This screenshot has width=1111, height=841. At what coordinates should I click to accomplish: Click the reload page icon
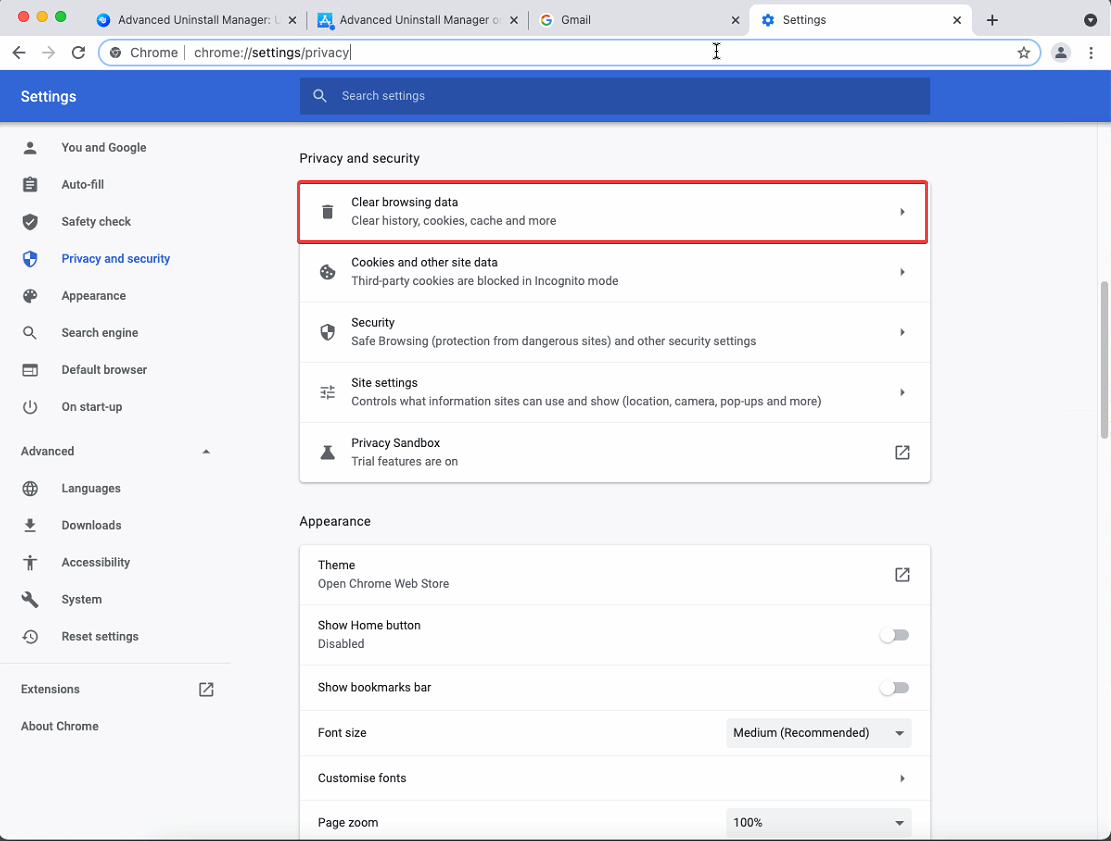click(78, 53)
